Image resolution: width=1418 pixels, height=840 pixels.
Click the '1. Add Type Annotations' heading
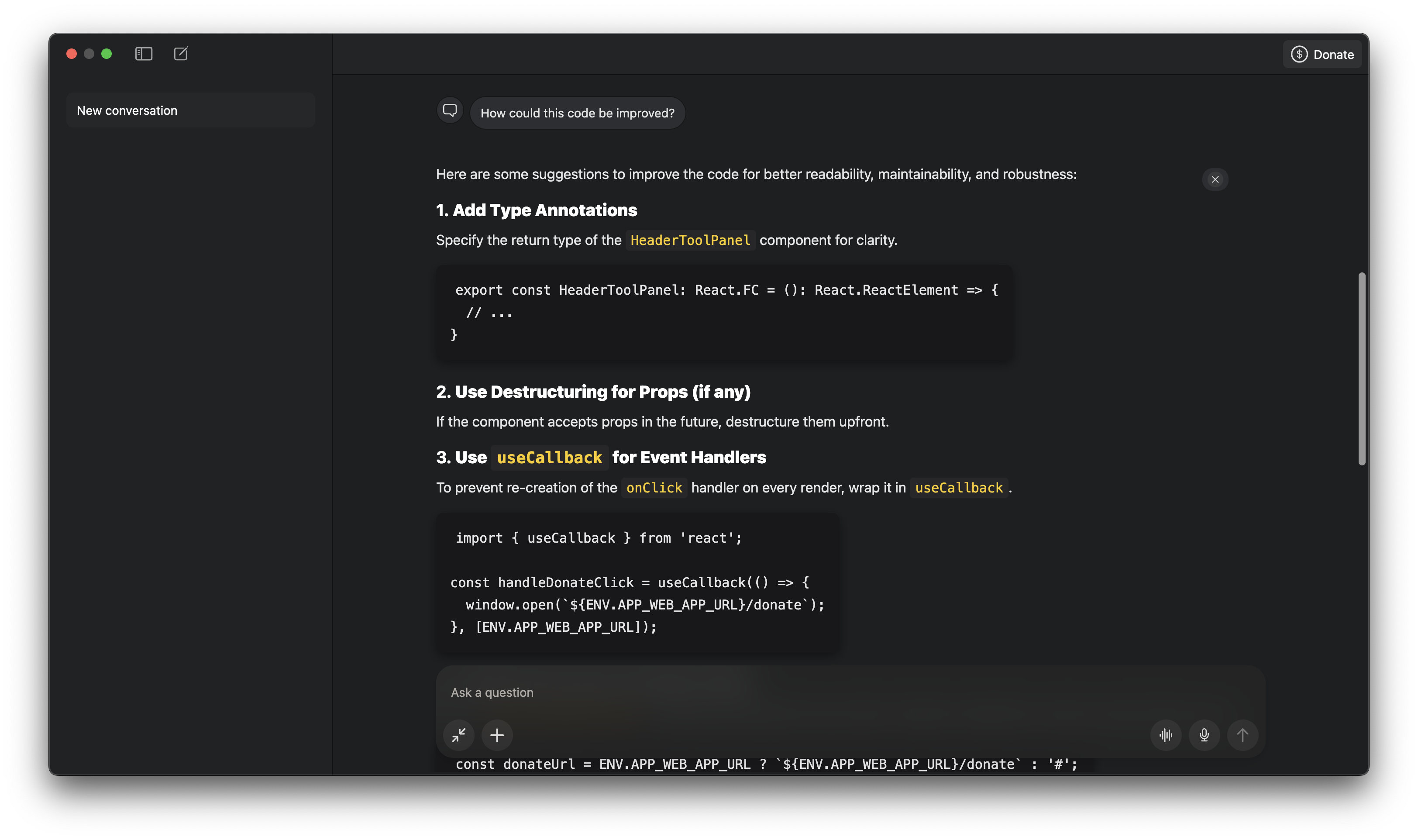(537, 210)
